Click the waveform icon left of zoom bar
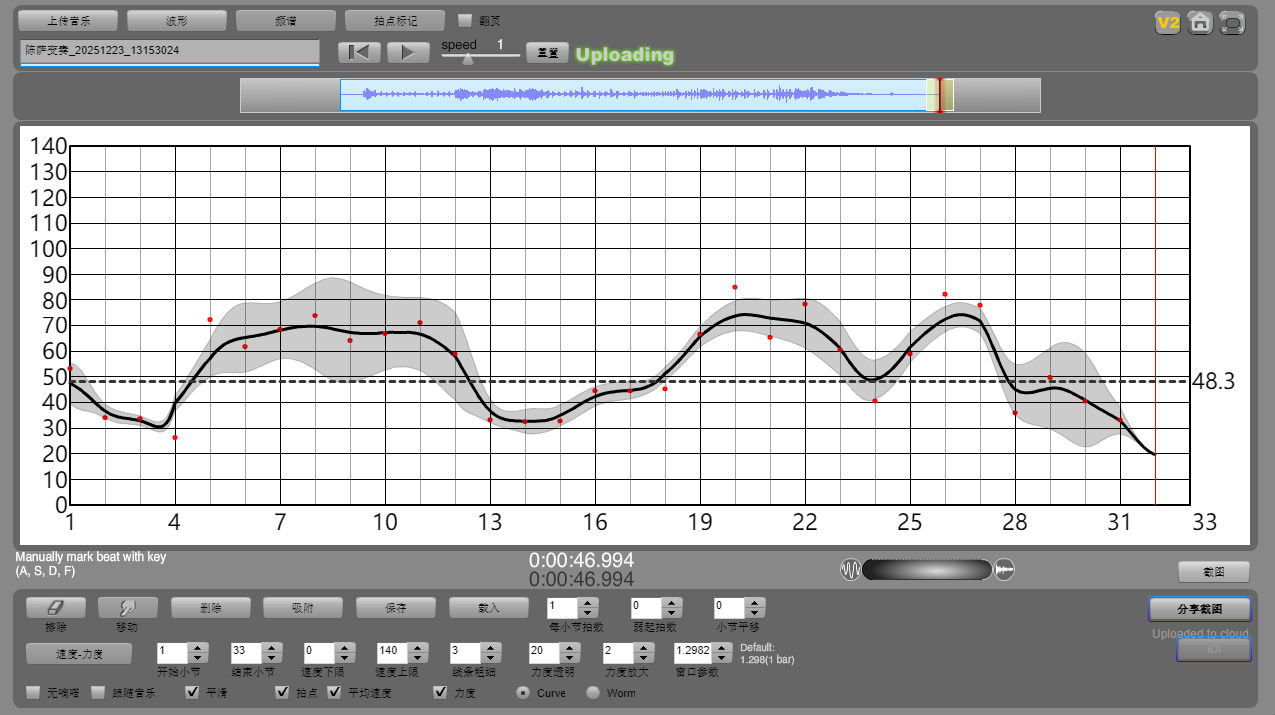The height and width of the screenshot is (715, 1275). click(x=850, y=570)
